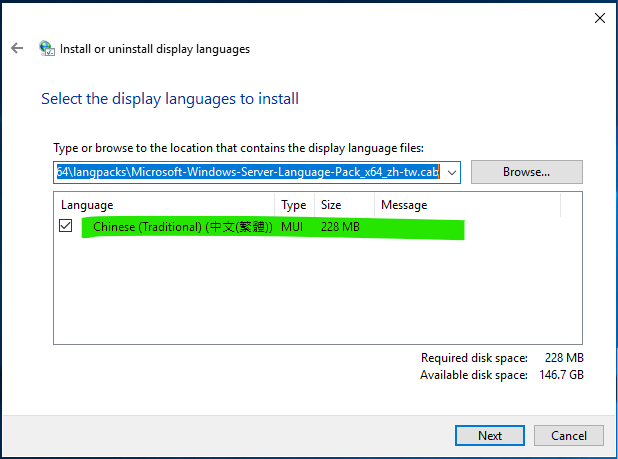The height and width of the screenshot is (459, 618).
Task: Proceed with the Next button
Action: [490, 435]
